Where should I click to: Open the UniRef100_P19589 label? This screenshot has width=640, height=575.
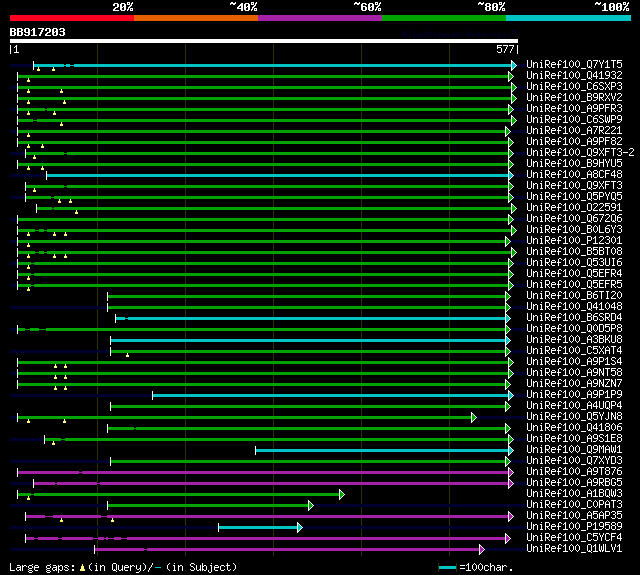[574, 527]
